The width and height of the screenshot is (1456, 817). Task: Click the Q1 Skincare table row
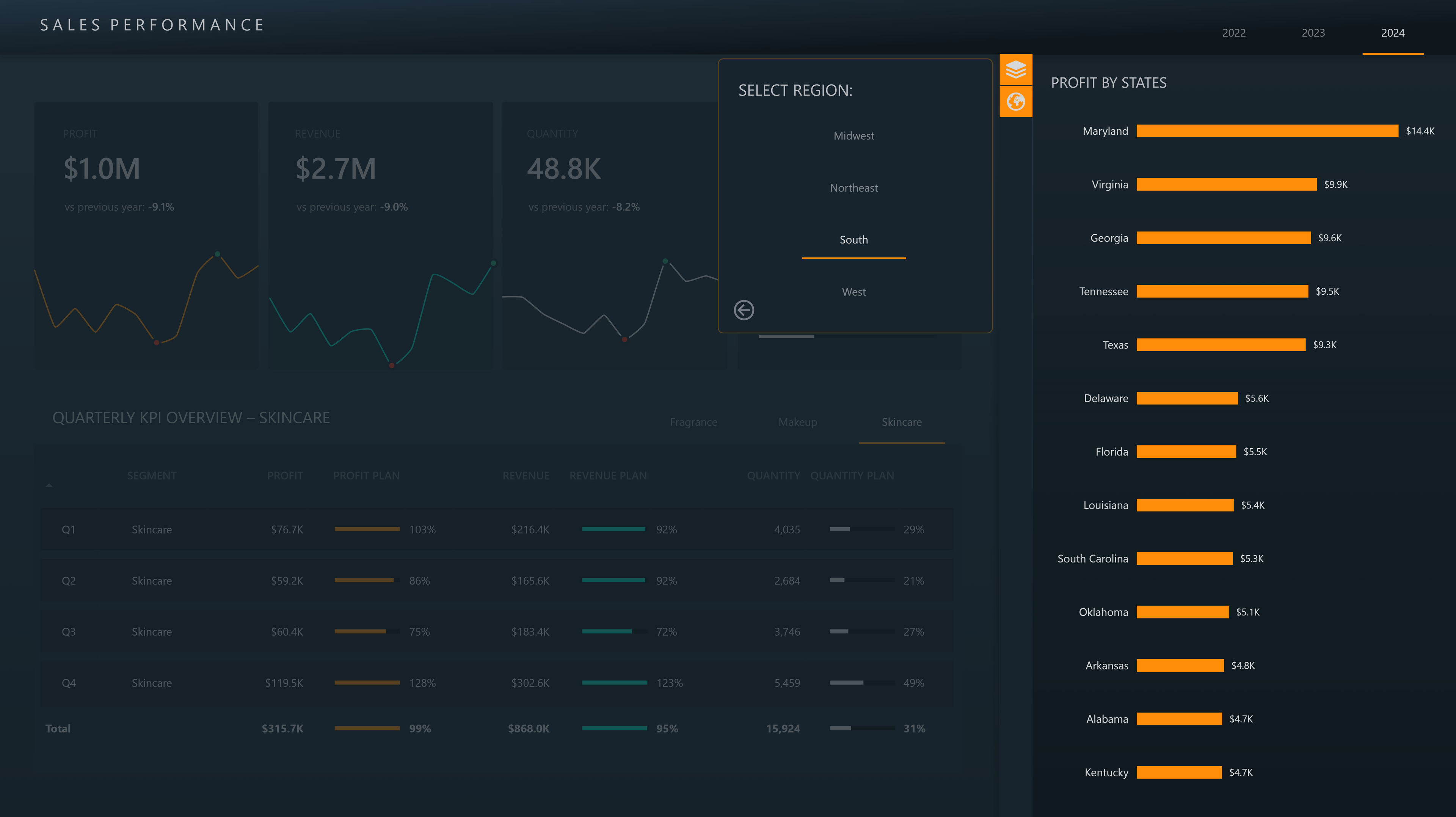pos(496,529)
